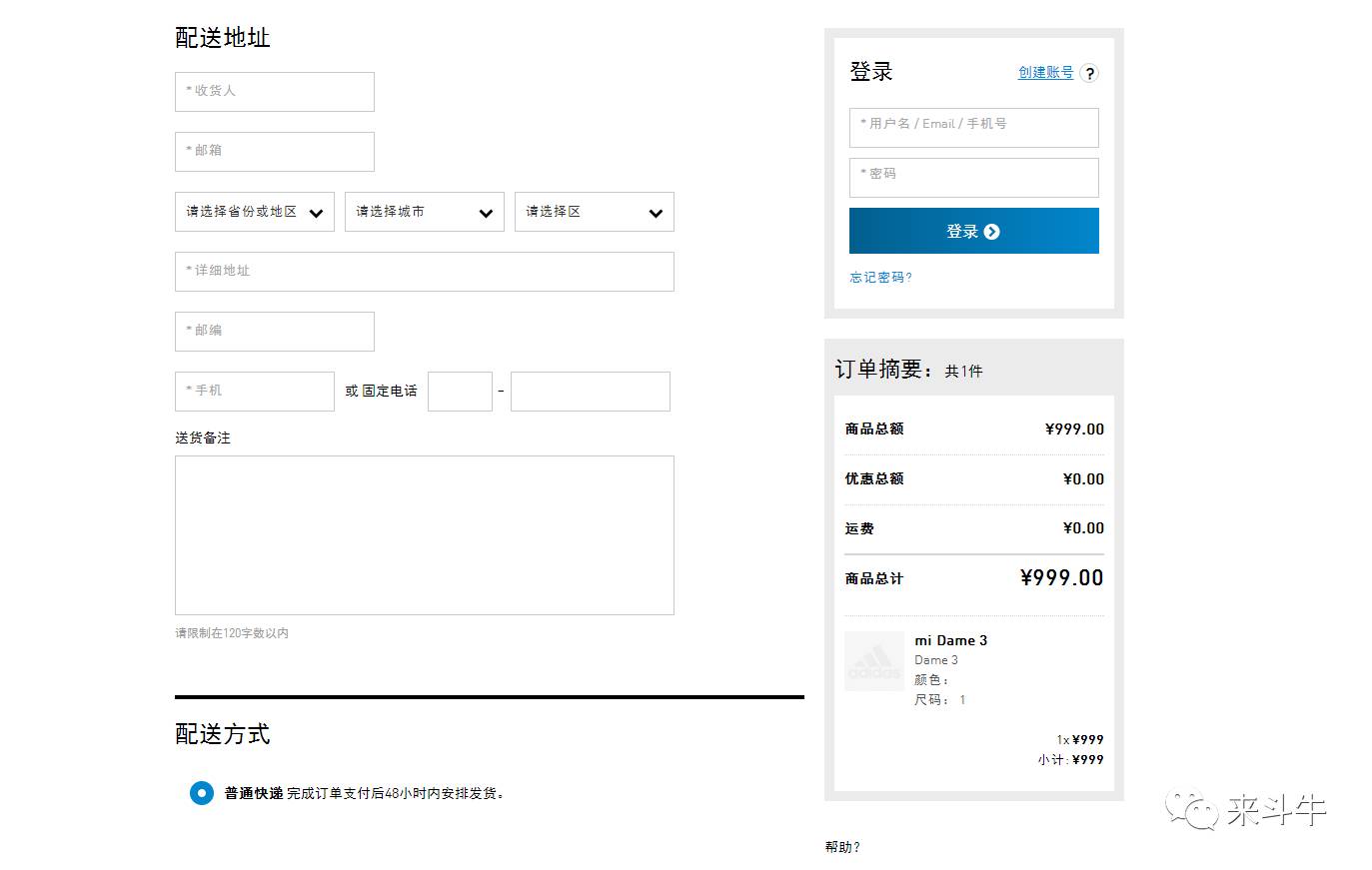
Task: Focus the 详细地址 input field
Action: click(x=425, y=272)
